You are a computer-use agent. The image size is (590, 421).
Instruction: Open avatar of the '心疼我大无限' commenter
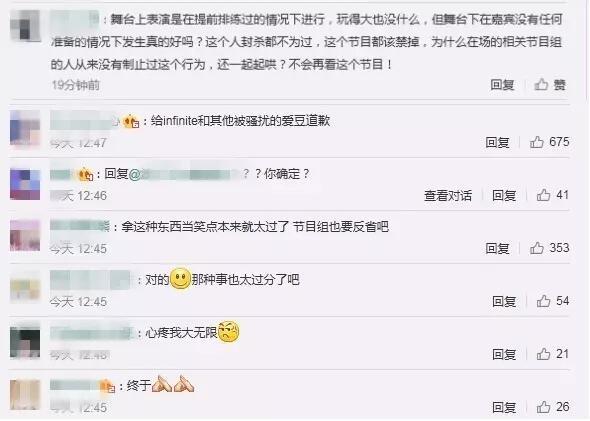pyautogui.click(x=25, y=343)
